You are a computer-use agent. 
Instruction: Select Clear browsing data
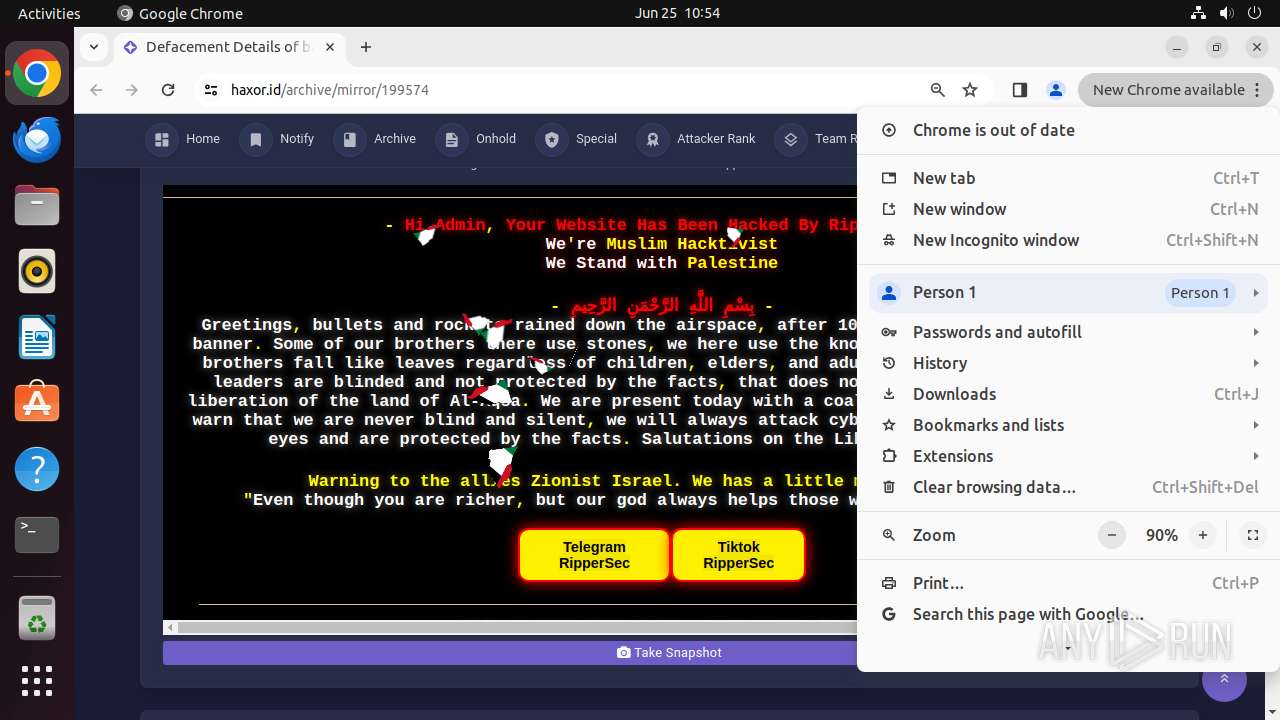click(x=1068, y=487)
